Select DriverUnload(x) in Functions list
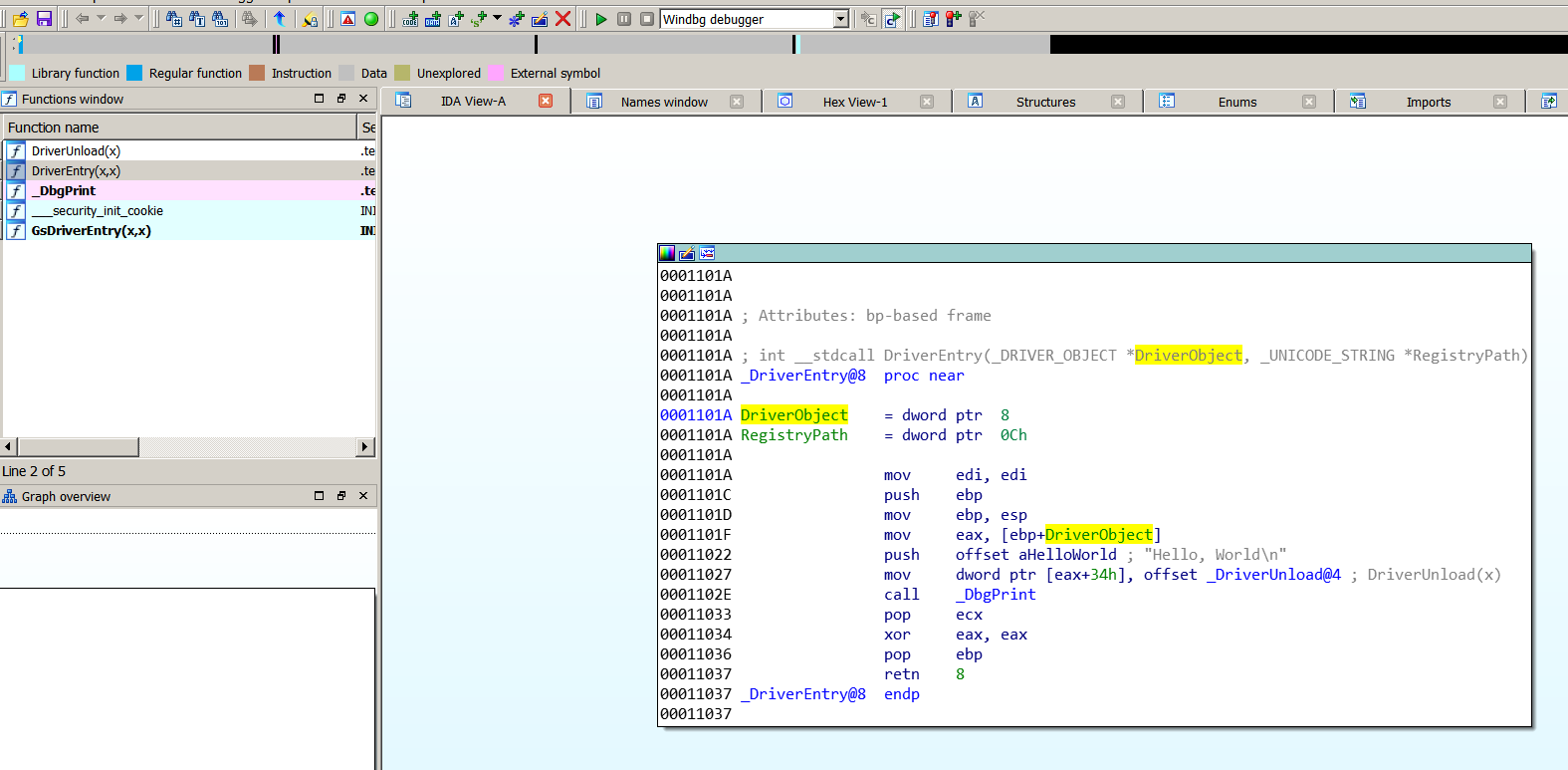 (x=76, y=151)
